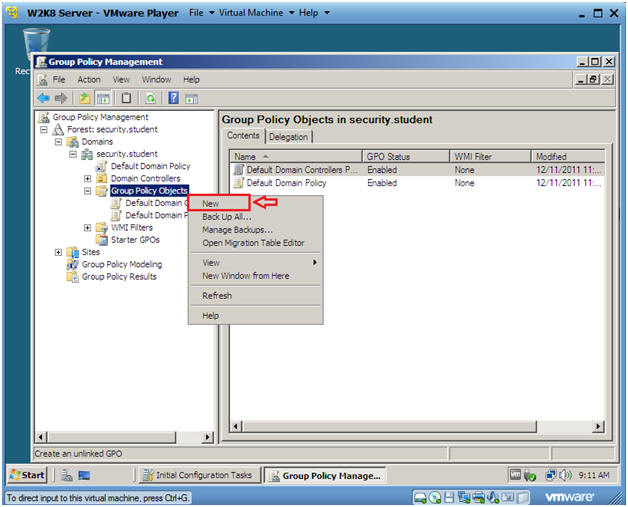
Task: Click the Up one level folder icon
Action: point(85,98)
